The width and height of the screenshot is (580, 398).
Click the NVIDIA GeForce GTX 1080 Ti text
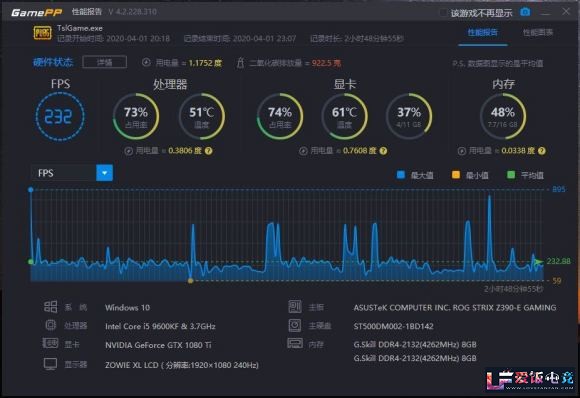[x=158, y=345]
